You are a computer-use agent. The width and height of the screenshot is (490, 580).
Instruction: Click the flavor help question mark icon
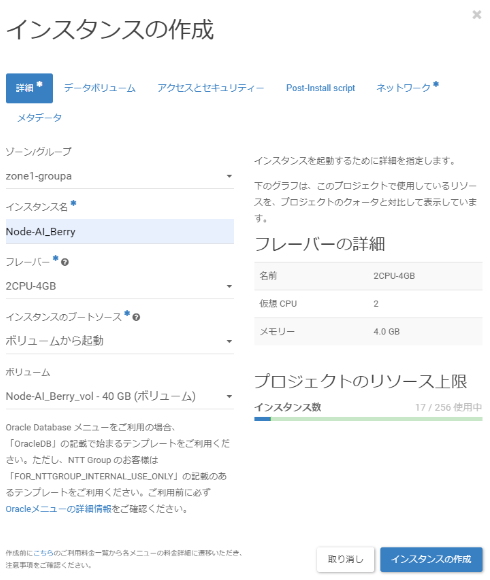pyautogui.click(x=65, y=262)
